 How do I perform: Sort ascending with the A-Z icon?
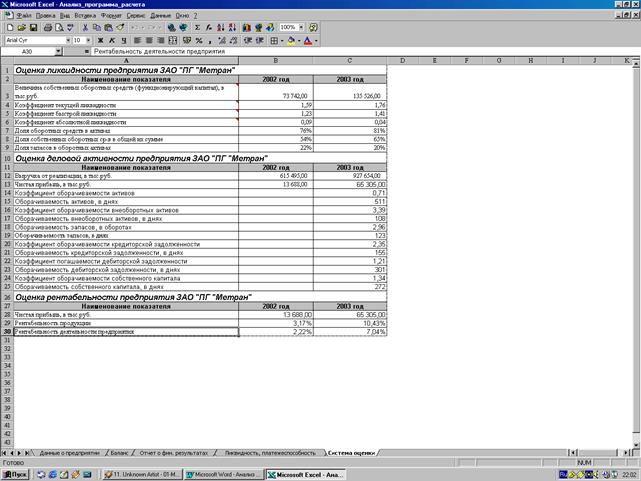pyautogui.click(x=221, y=27)
